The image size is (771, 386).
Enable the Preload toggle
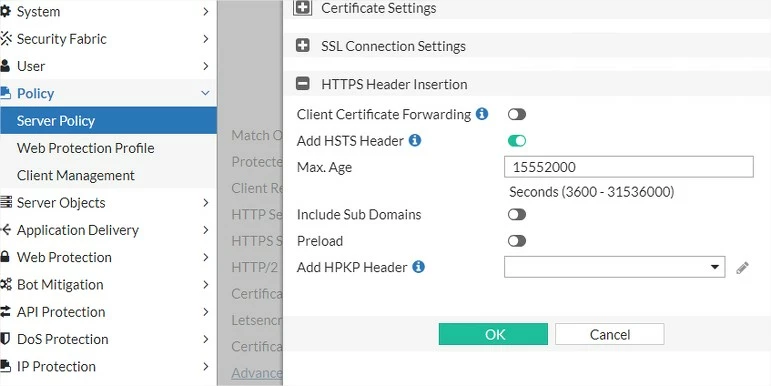[x=517, y=241]
